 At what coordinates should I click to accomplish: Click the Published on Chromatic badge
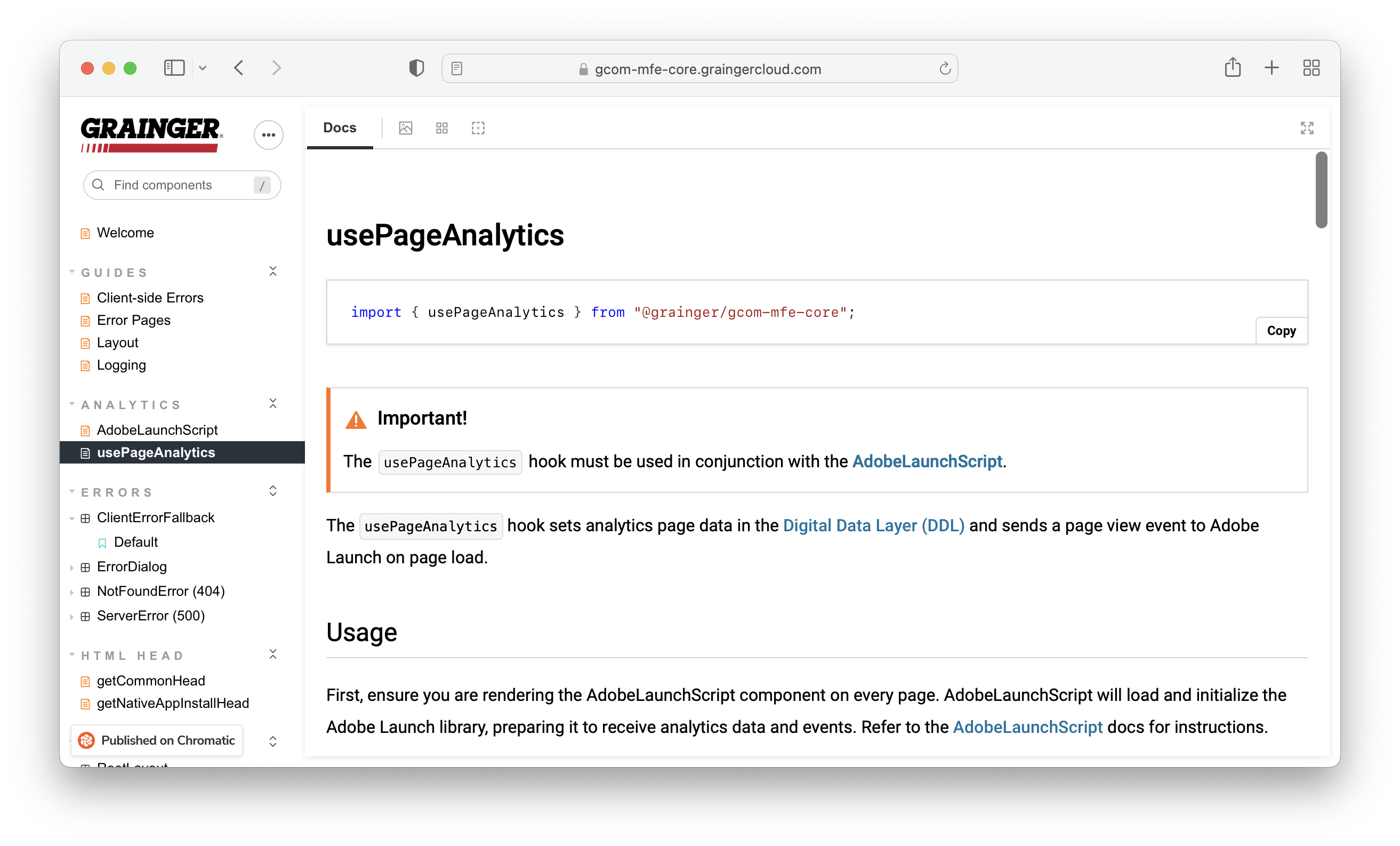pos(157,740)
